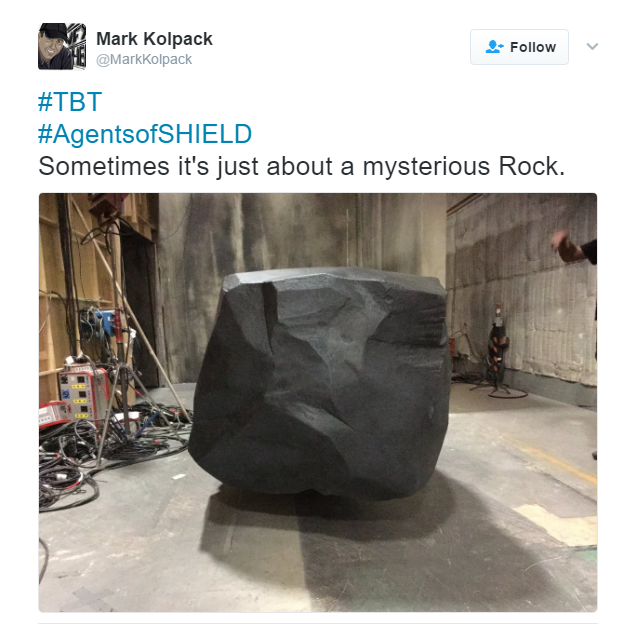Click the hand visible at photo edge
The width and height of the screenshot is (620, 624).
click(568, 245)
